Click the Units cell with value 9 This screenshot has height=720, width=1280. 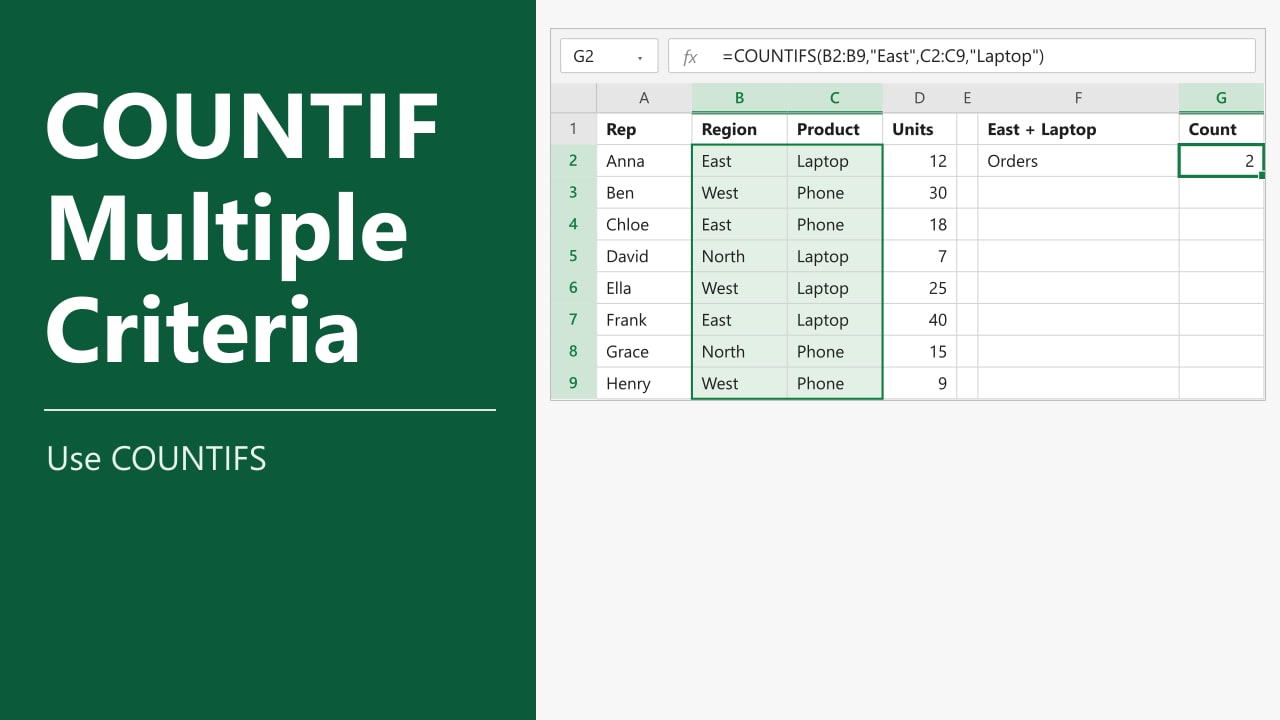(x=920, y=383)
